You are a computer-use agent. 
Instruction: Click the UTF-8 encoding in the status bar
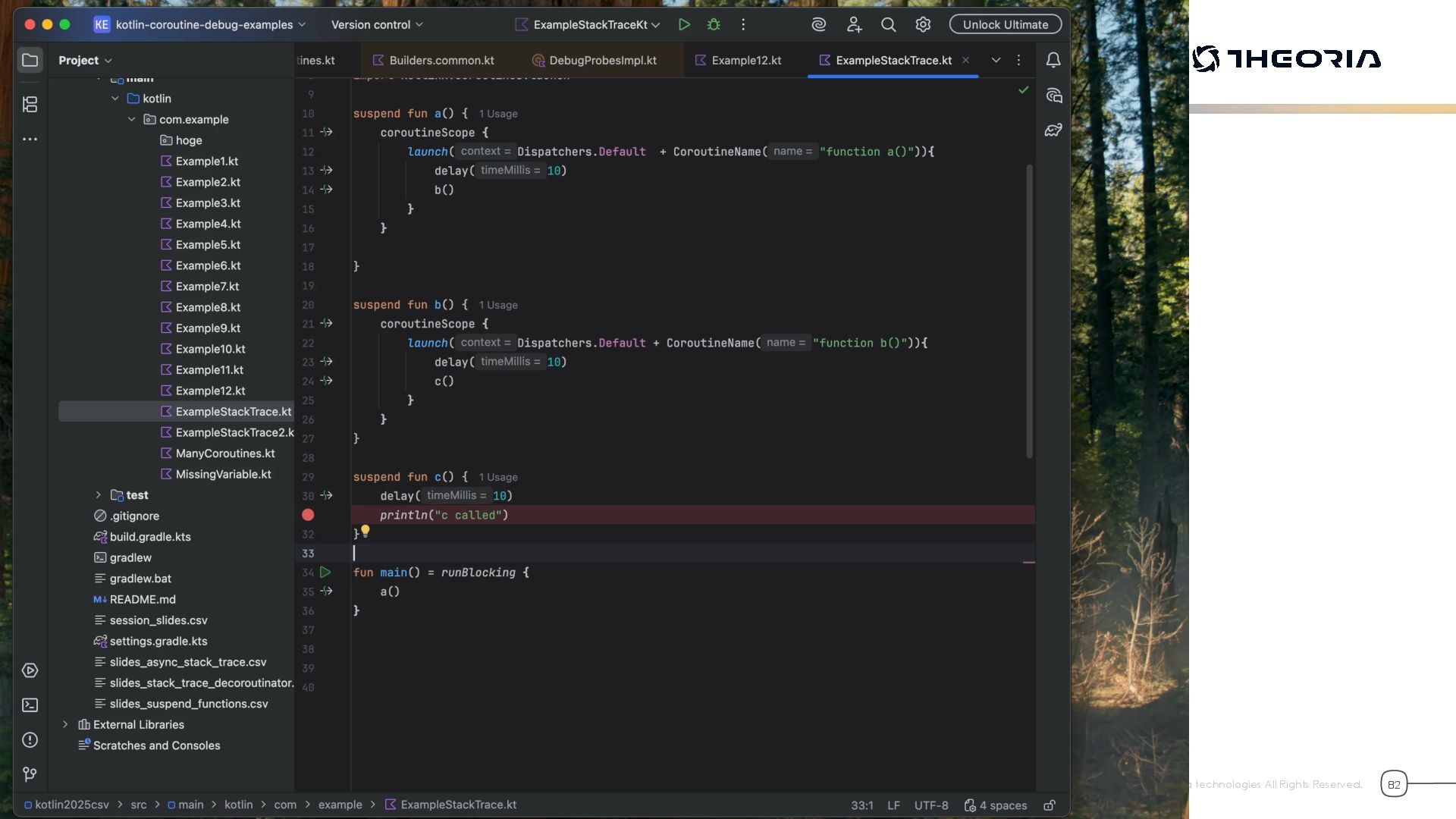pyautogui.click(x=930, y=805)
